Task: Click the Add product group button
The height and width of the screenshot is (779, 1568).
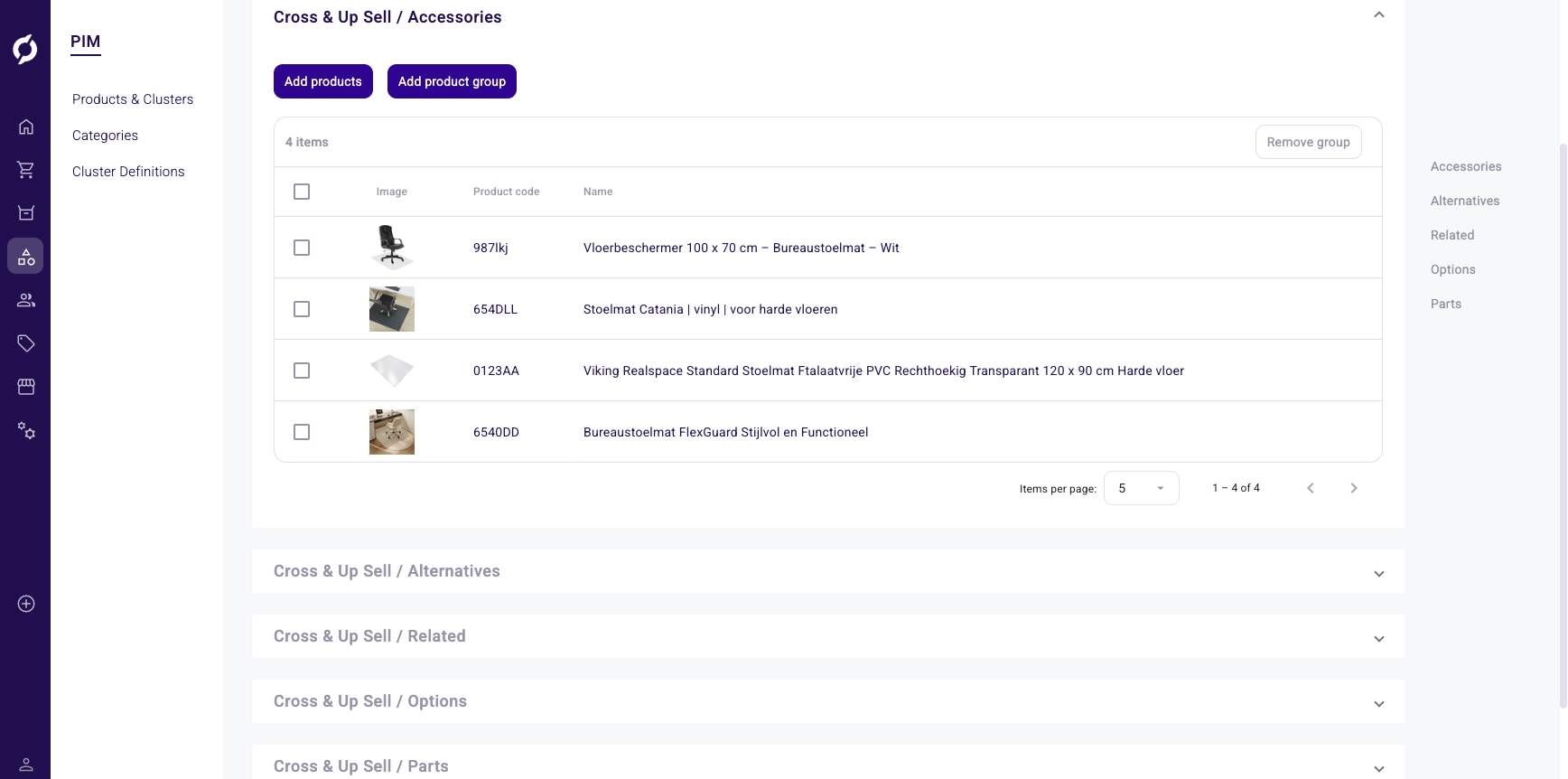Action: click(x=452, y=81)
